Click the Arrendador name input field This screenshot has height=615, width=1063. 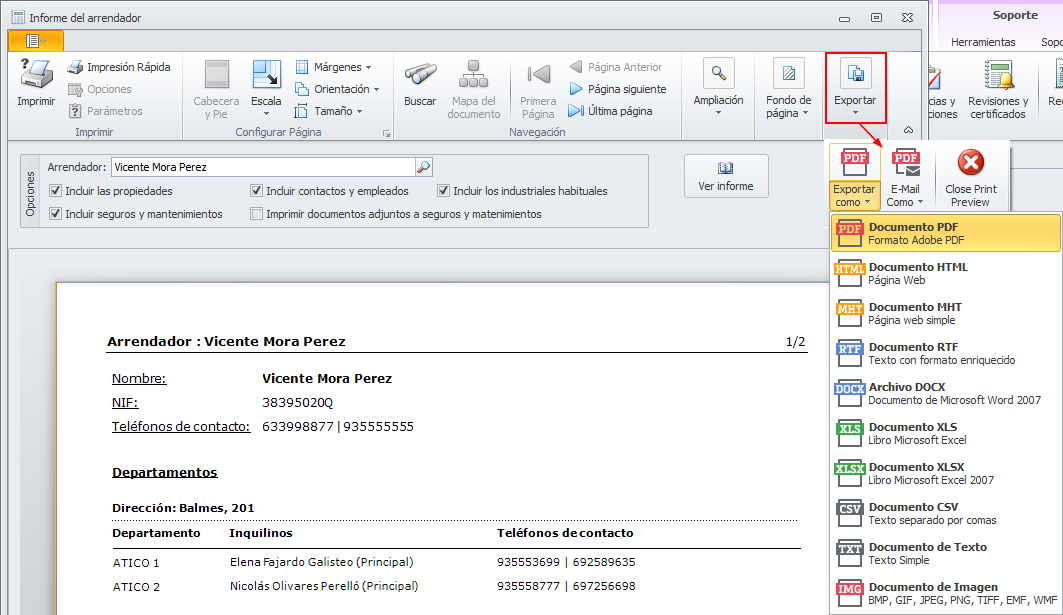click(x=263, y=167)
